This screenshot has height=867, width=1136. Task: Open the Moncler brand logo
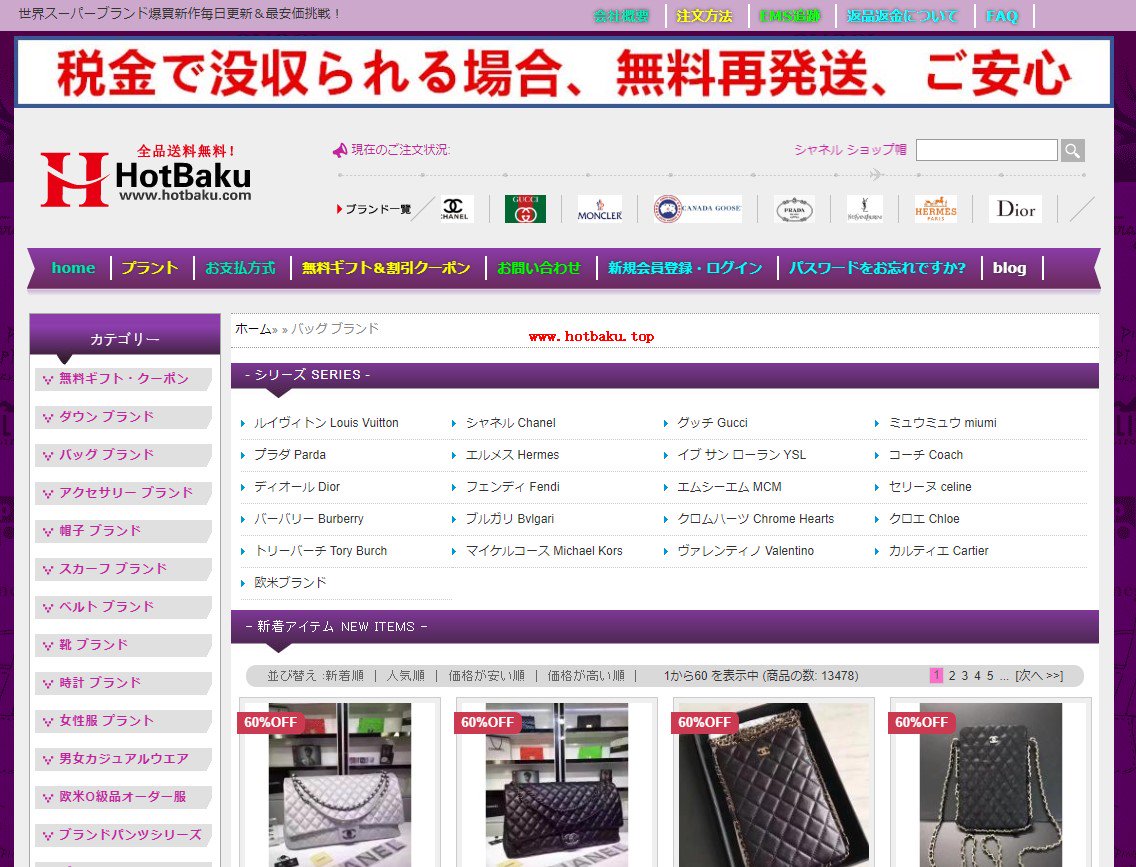point(600,209)
